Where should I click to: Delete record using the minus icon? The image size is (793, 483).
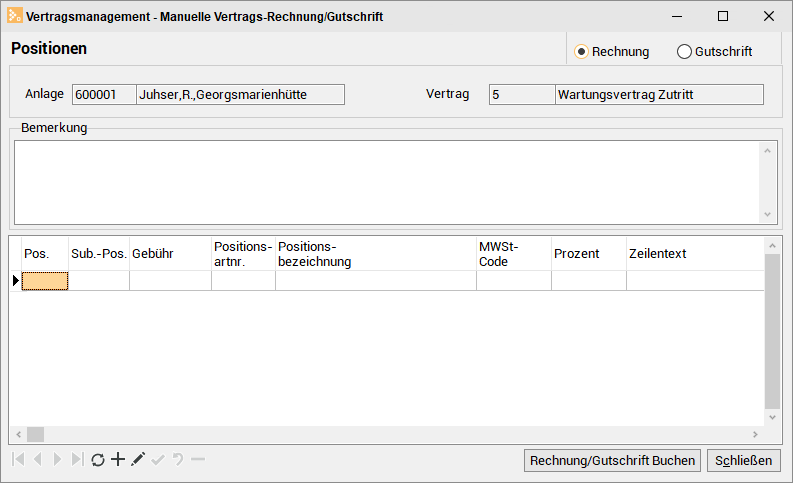(x=198, y=459)
